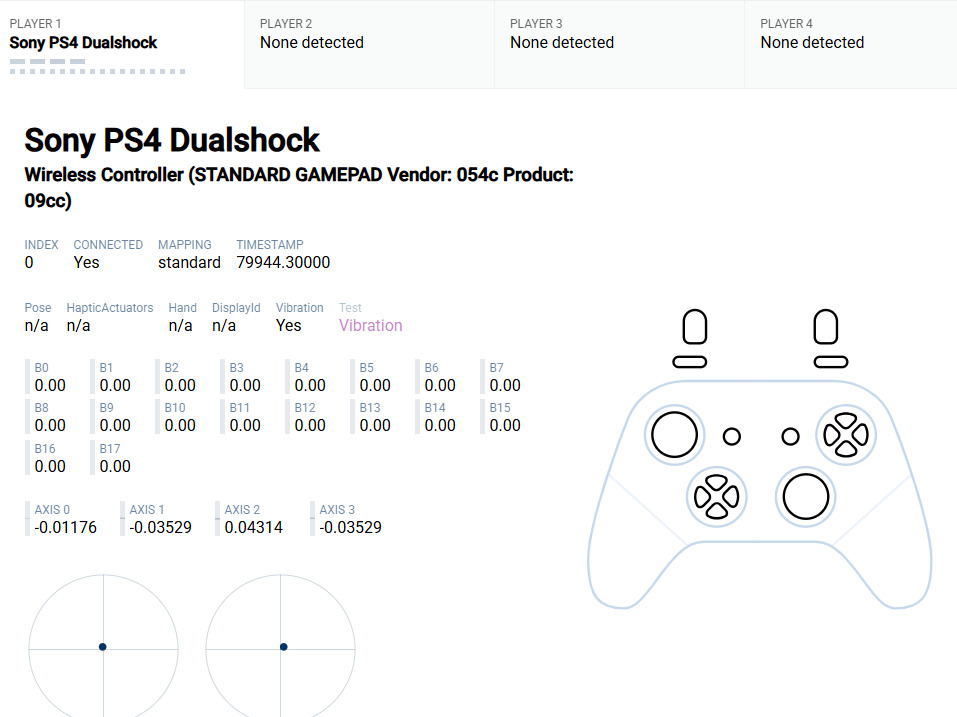Viewport: 957px width, 717px height.
Task: Click the right stick axis visualizer dot
Action: click(x=284, y=647)
